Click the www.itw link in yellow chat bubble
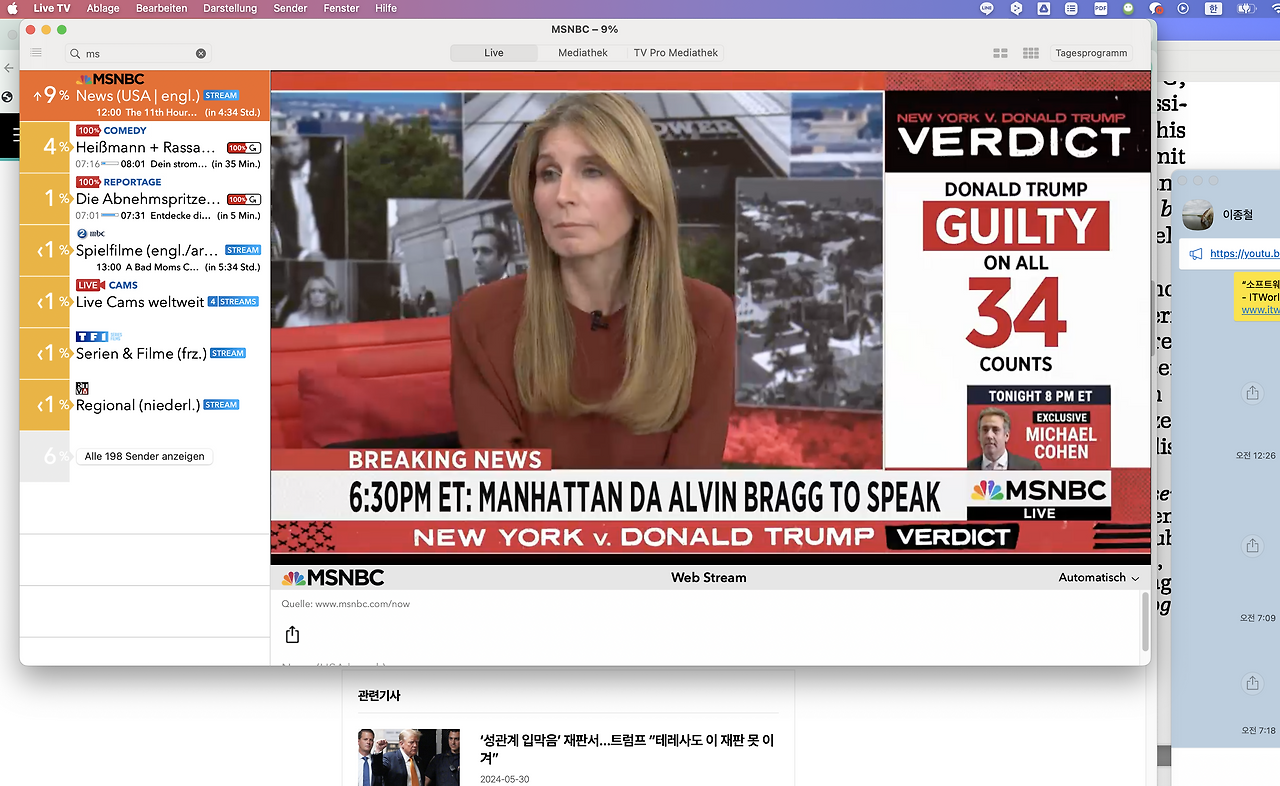The width and height of the screenshot is (1280, 786). (x=1260, y=310)
